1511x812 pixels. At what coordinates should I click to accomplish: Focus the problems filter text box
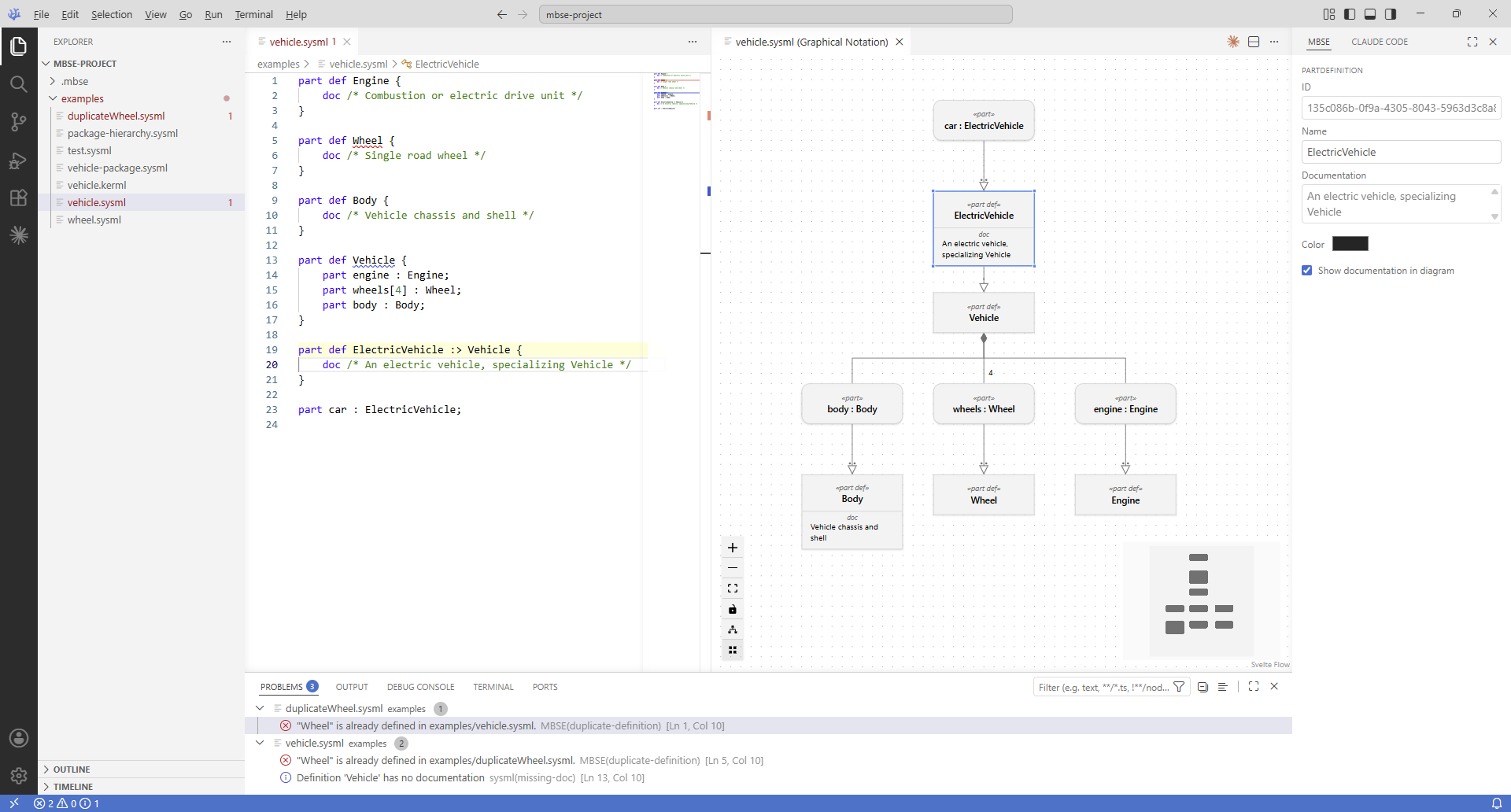(1103, 687)
